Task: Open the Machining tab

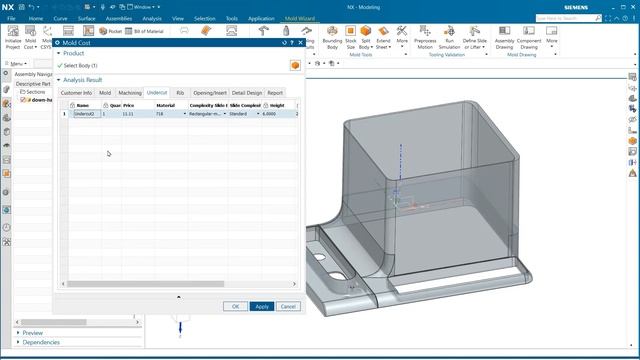Action: tap(130, 93)
